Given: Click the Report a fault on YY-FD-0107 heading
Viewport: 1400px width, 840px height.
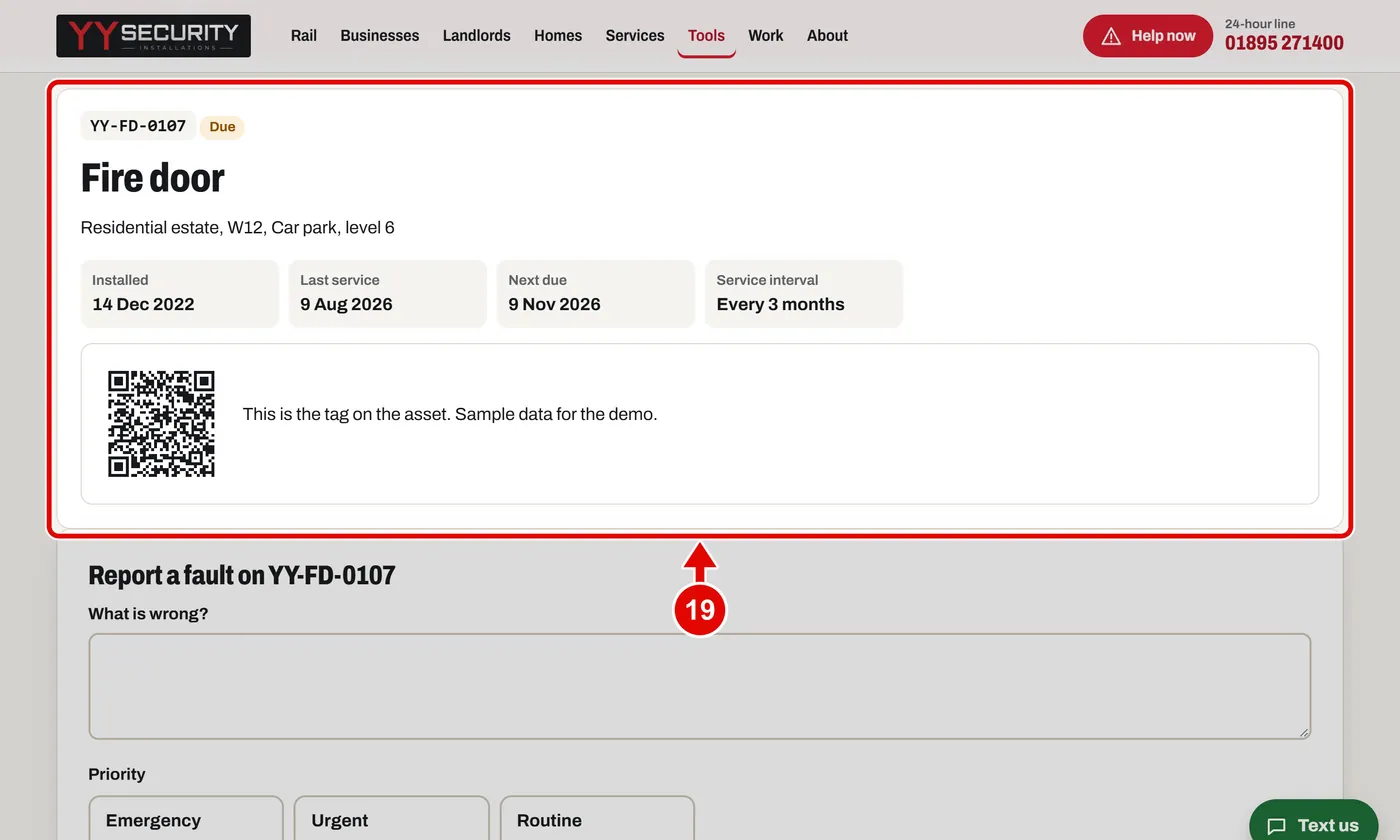Looking at the screenshot, I should click(x=242, y=575).
